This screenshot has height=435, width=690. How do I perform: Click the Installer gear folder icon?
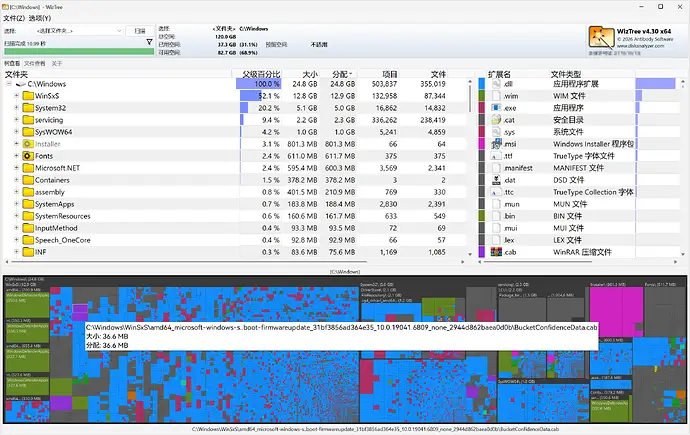click(x=28, y=144)
